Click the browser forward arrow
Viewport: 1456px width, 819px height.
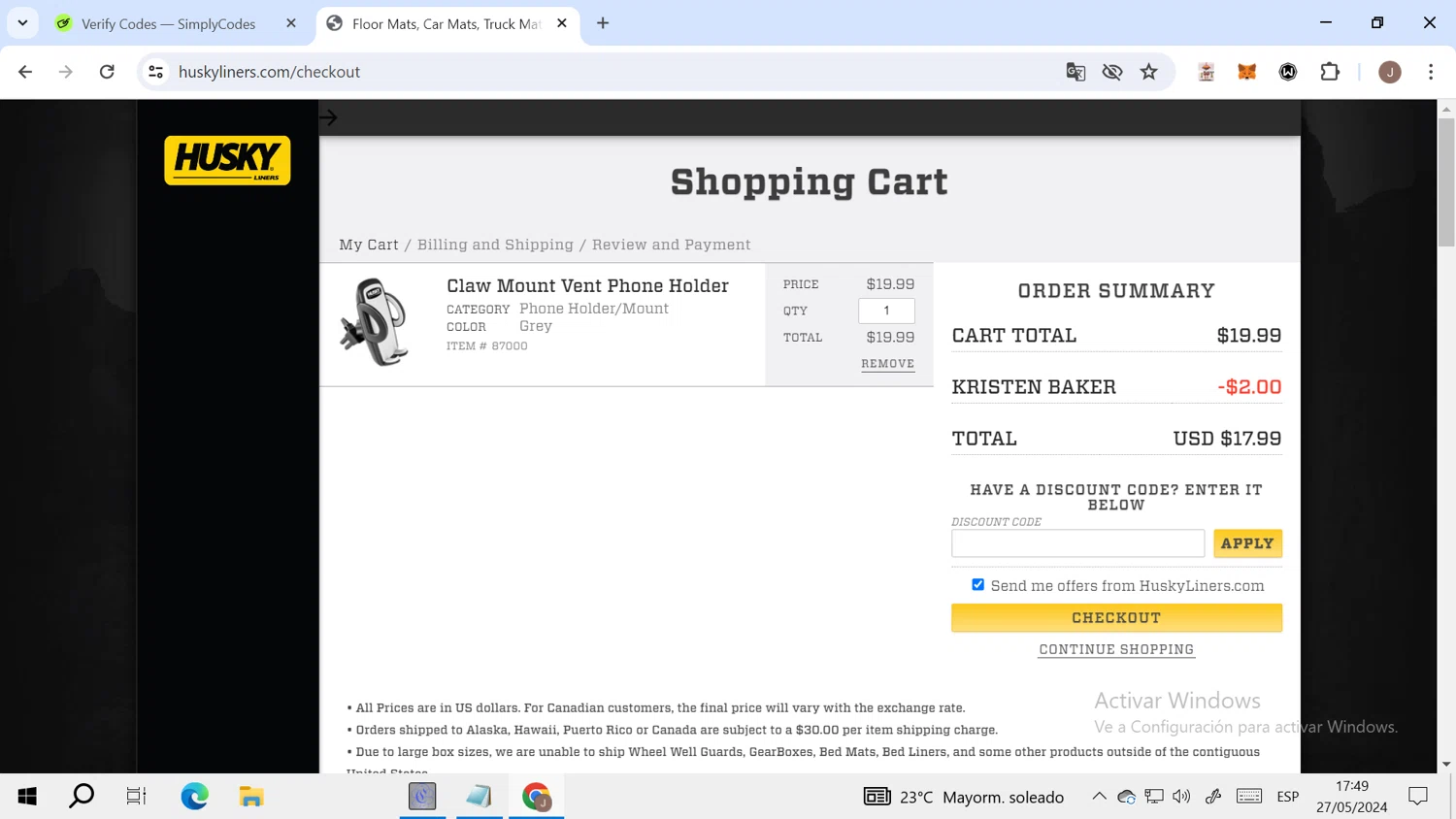click(65, 72)
